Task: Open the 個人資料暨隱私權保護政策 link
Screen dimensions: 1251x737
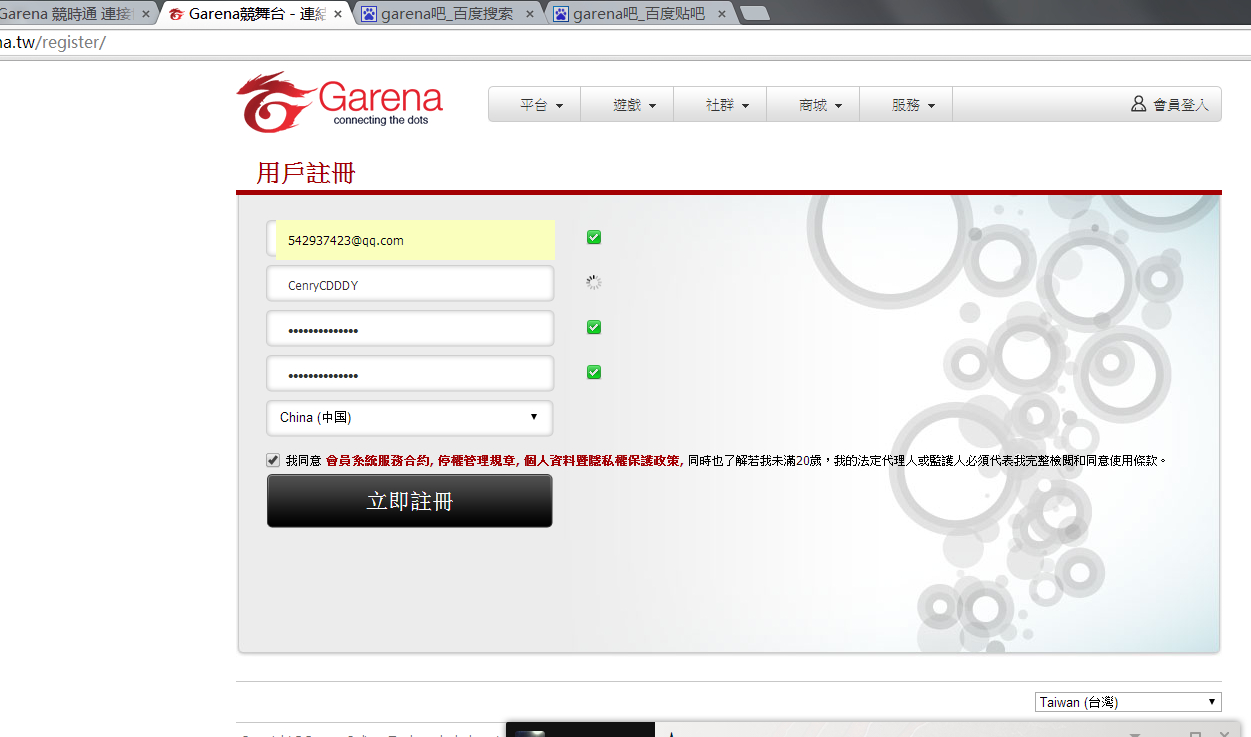Action: point(603,461)
